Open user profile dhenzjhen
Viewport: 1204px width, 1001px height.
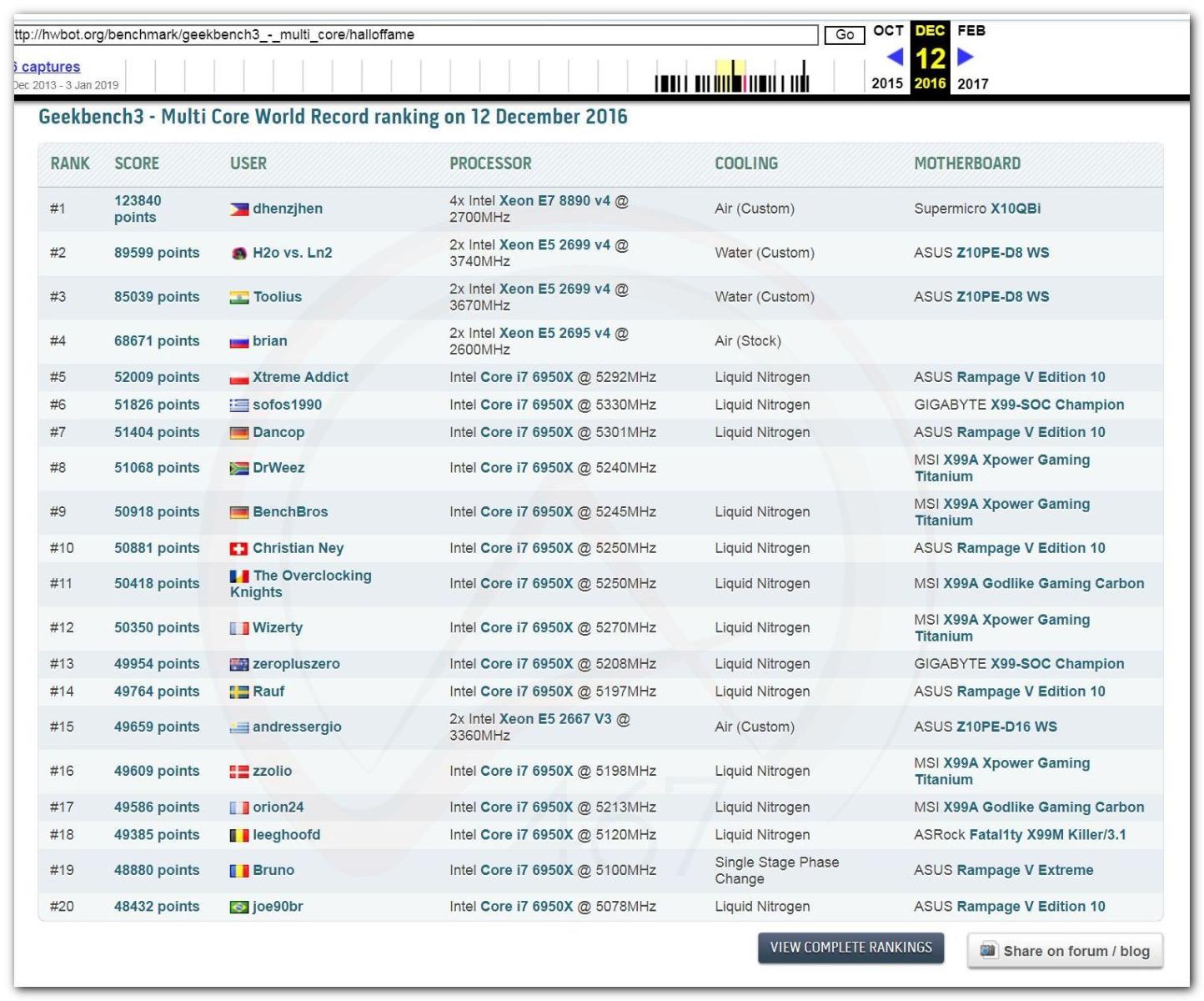[x=288, y=209]
